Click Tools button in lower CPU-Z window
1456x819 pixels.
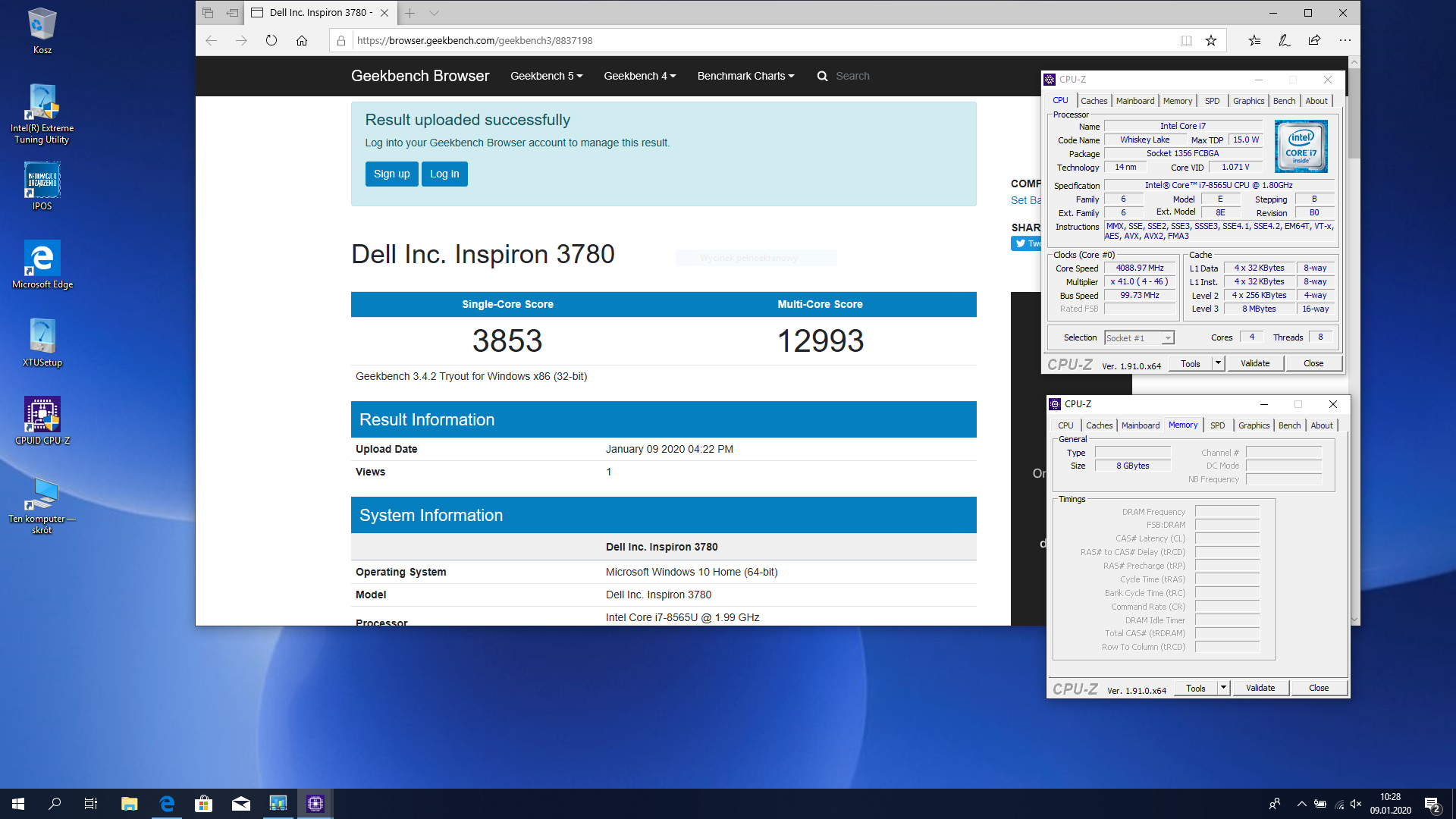tap(1196, 688)
